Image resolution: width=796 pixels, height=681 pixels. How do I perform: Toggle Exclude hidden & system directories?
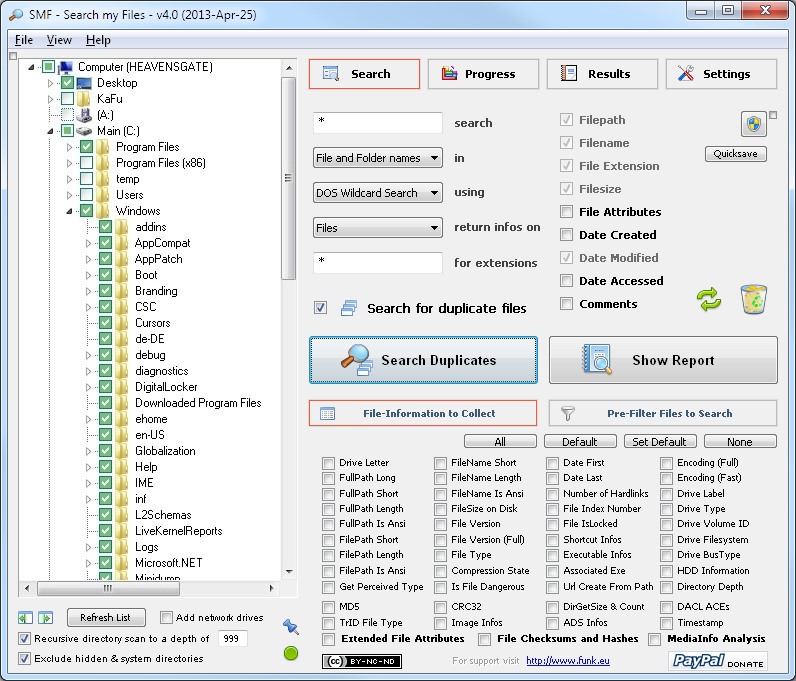tap(24, 659)
